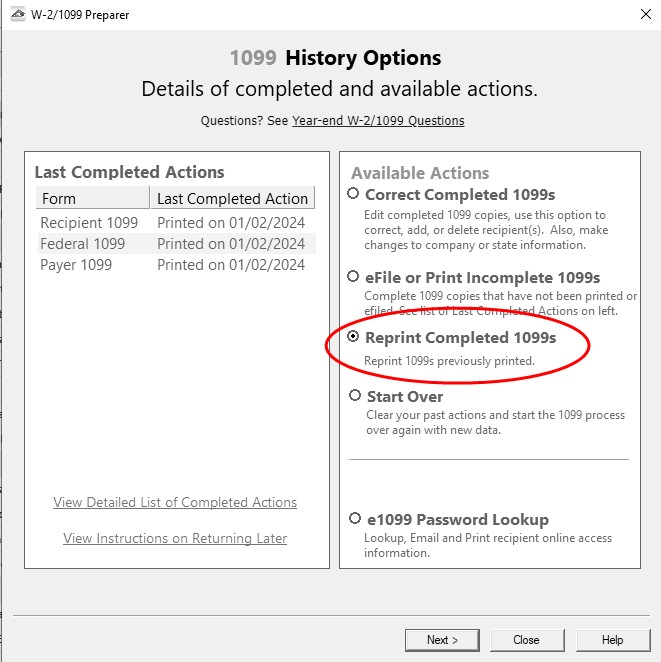
Task: Click the printed date beside Payer 1099
Action: pos(231,265)
